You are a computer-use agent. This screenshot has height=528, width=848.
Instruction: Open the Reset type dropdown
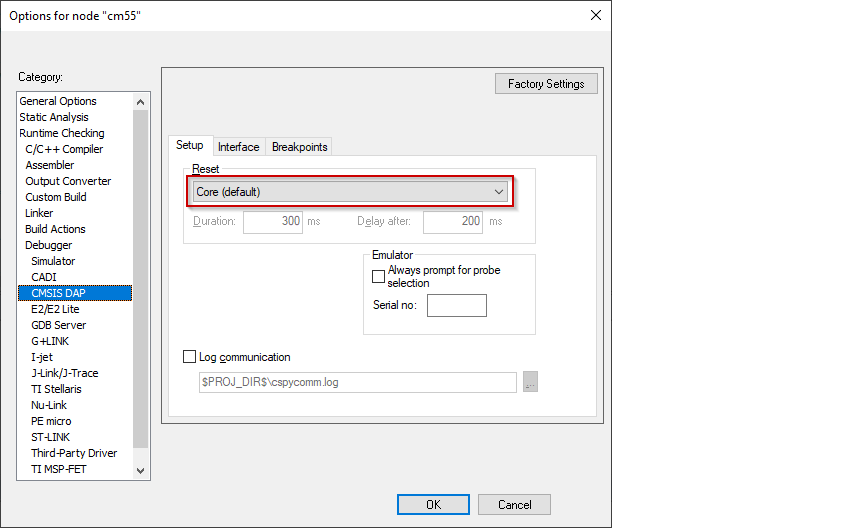point(350,191)
